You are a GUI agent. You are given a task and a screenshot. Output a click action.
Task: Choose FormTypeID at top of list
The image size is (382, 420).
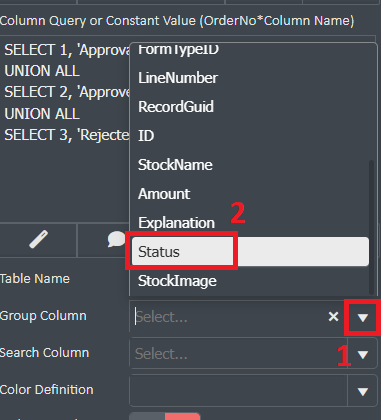coord(250,53)
